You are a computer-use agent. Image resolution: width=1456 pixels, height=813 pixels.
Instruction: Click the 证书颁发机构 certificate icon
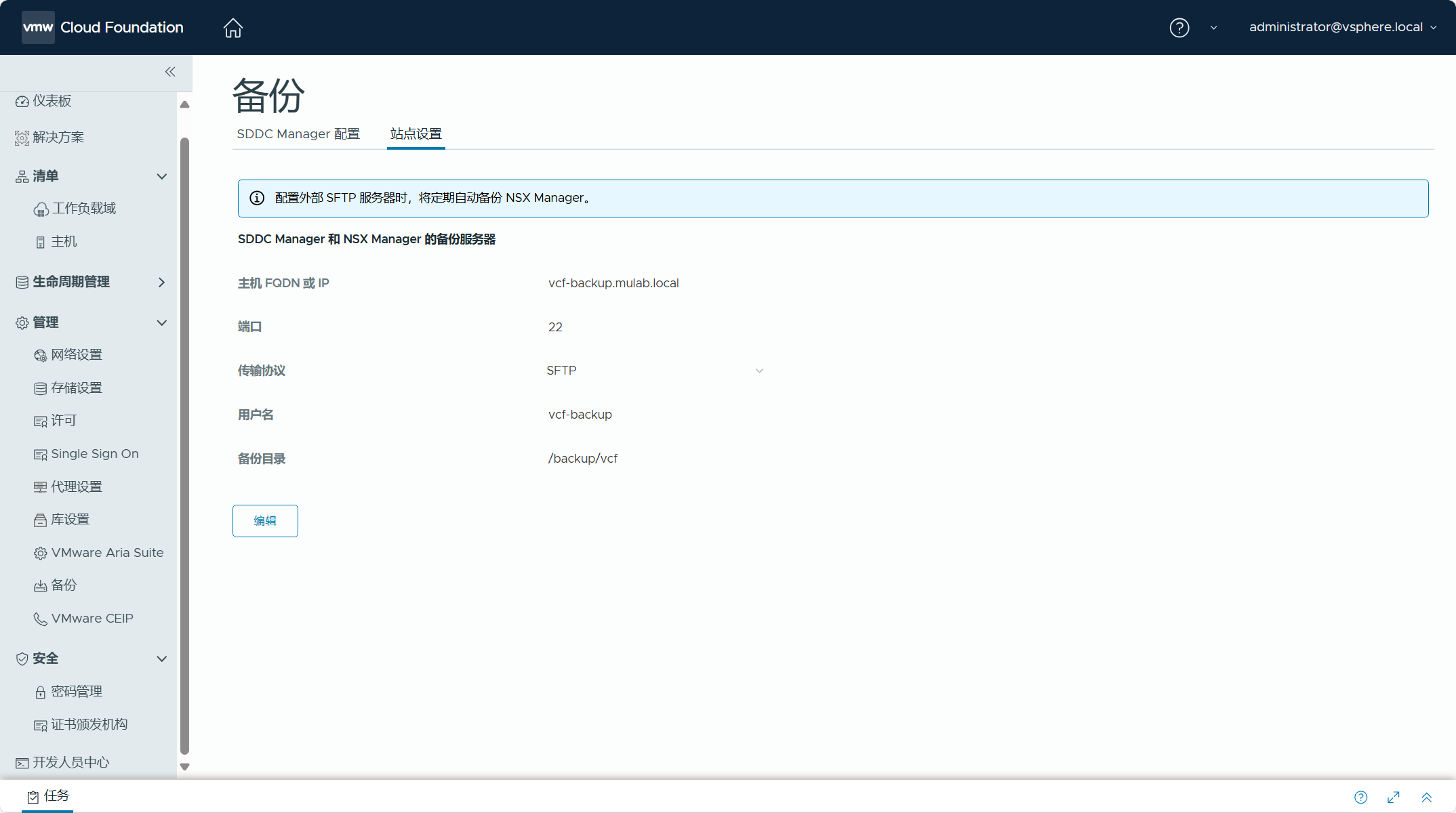point(41,726)
